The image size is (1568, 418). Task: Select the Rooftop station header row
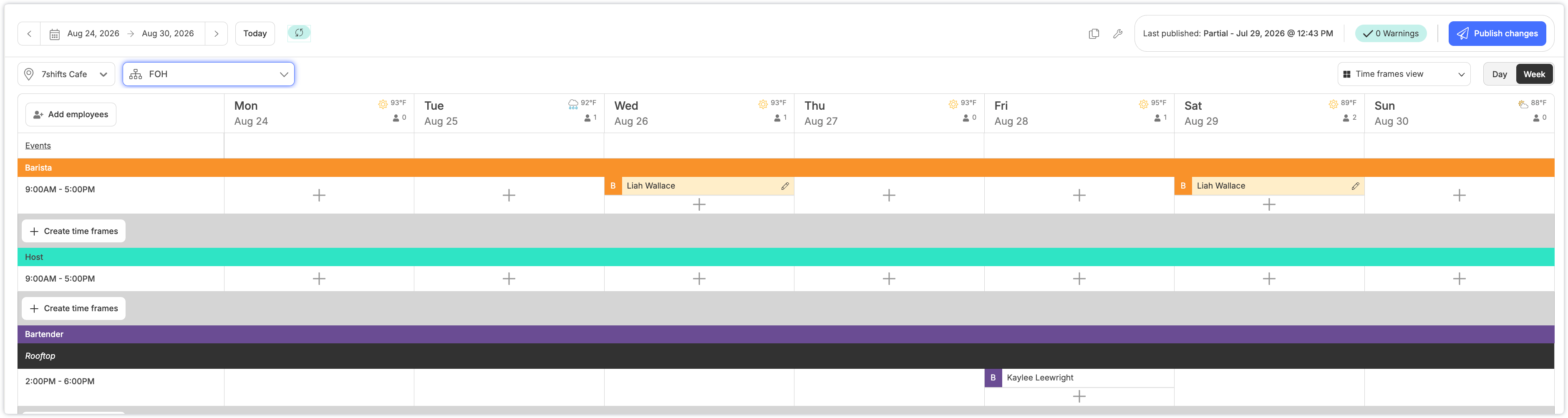[786, 357]
